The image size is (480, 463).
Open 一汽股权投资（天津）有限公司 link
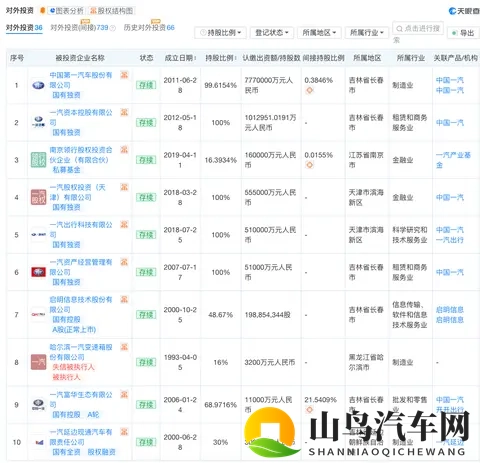77,192
